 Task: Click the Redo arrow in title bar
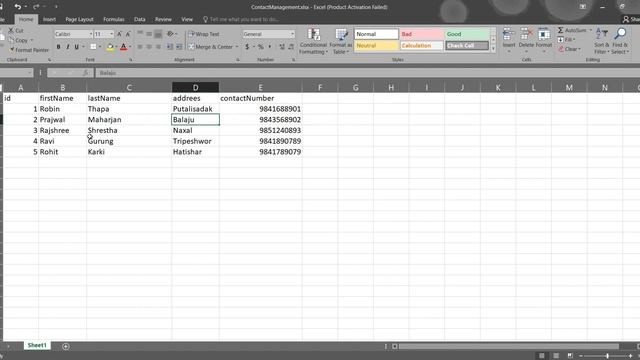coord(36,7)
